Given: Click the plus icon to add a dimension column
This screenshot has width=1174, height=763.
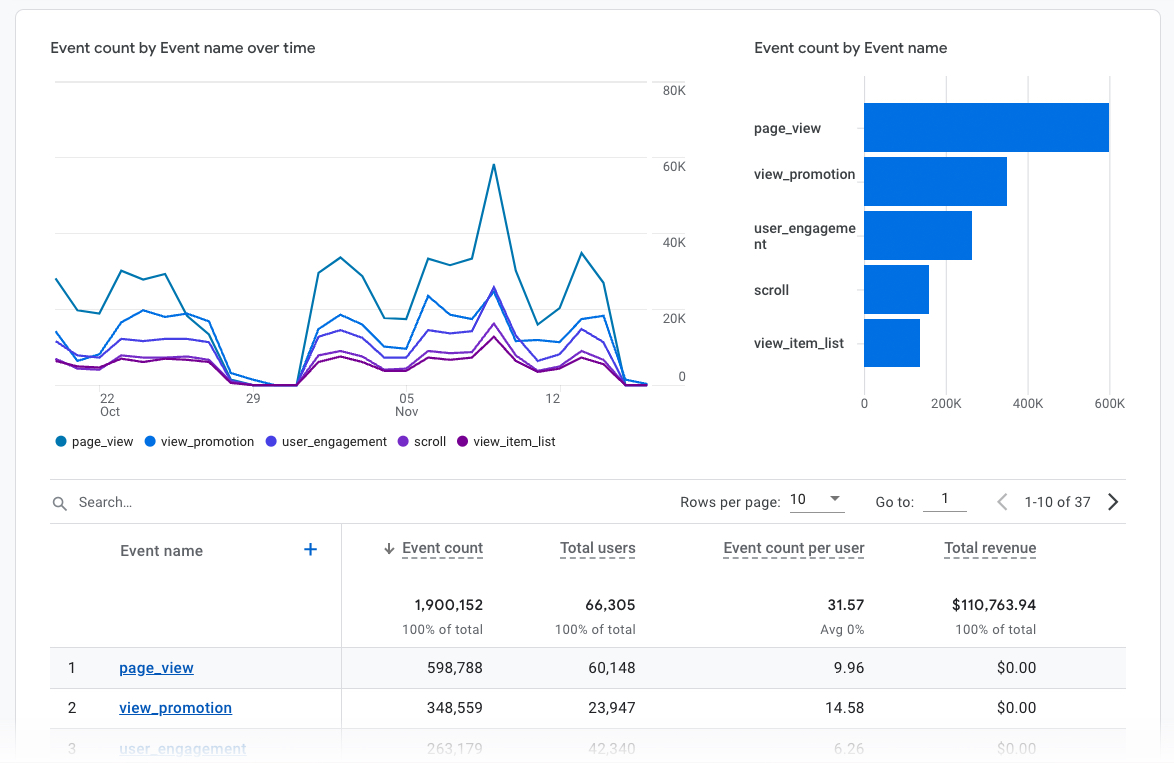Looking at the screenshot, I should (310, 549).
